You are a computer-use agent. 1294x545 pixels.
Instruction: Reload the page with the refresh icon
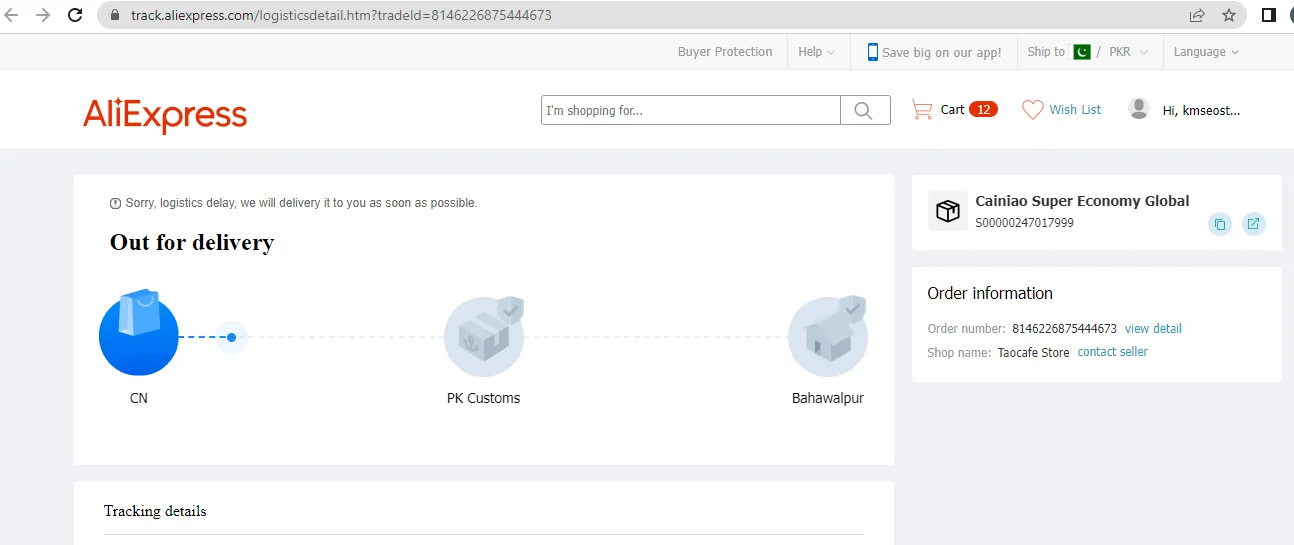tap(75, 15)
